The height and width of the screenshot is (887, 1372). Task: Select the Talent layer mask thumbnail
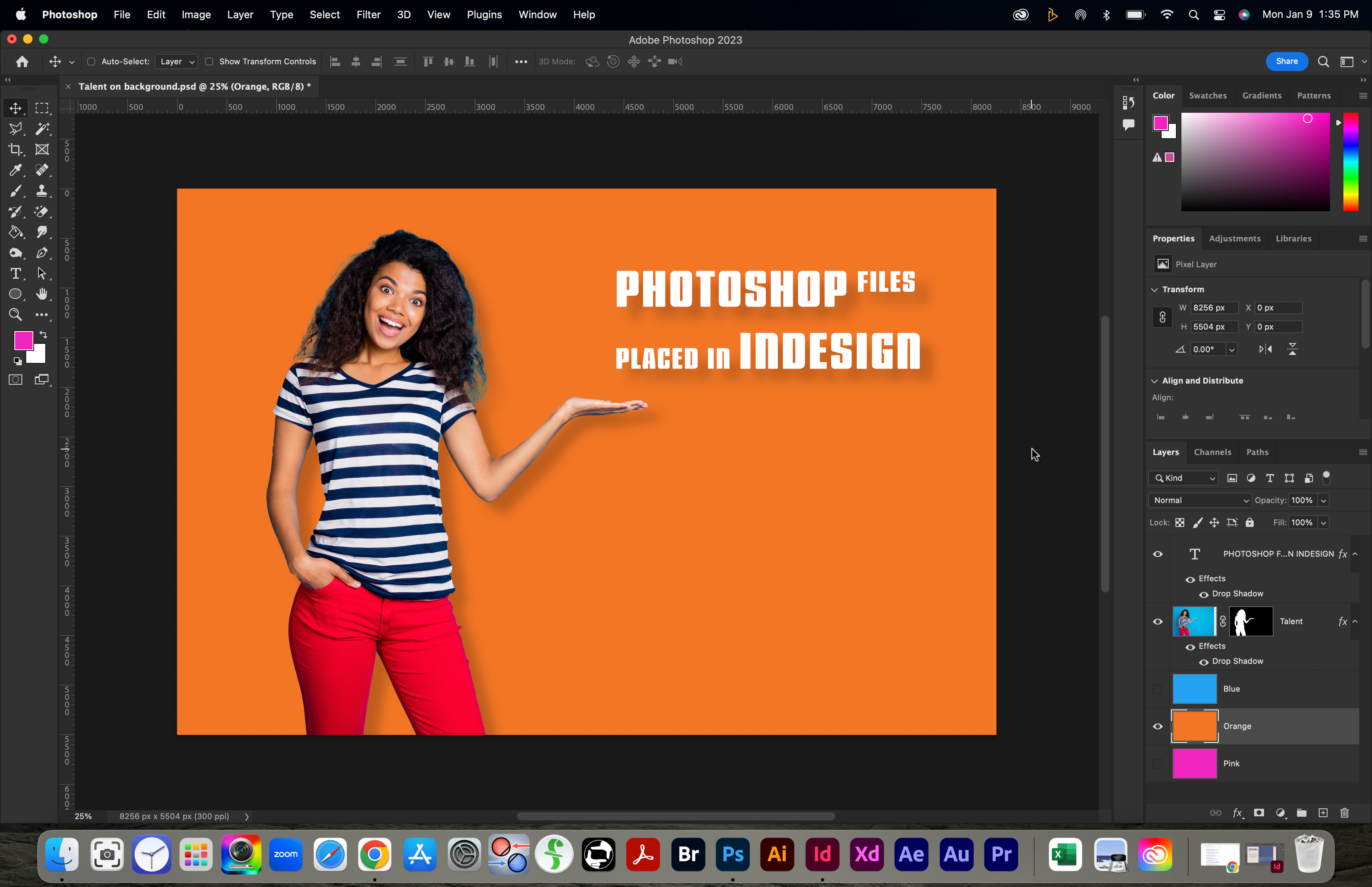[1251, 621]
